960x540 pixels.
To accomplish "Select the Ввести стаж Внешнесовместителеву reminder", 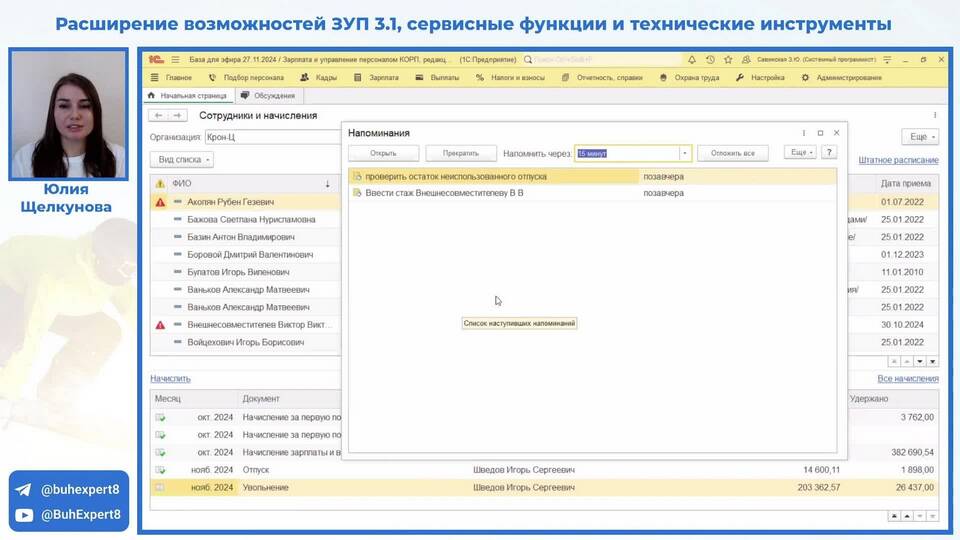I will pyautogui.click(x=445, y=193).
